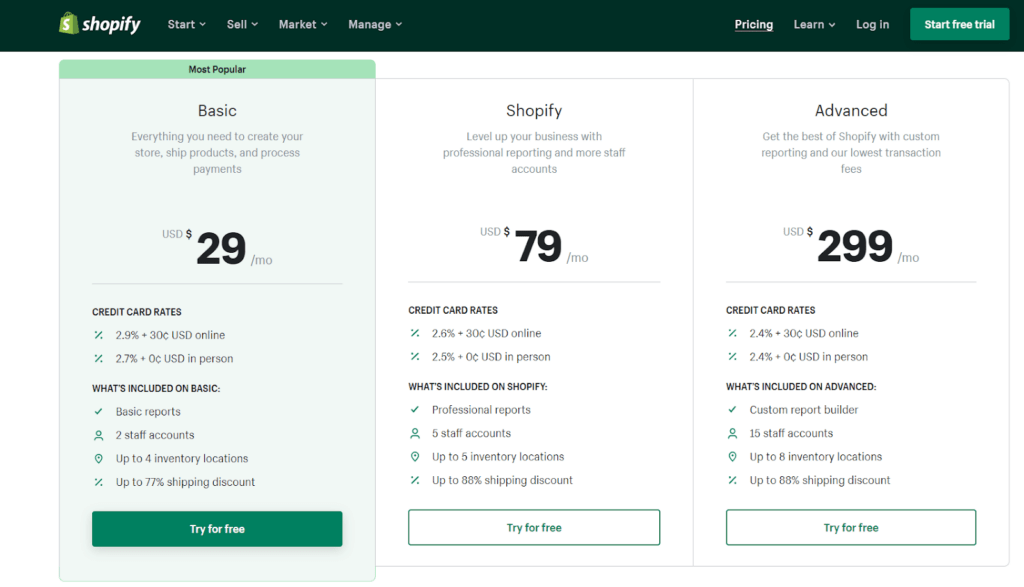Click percent icon beside 2.7% + 0¢ in person
The height and width of the screenshot is (587, 1024).
99,358
